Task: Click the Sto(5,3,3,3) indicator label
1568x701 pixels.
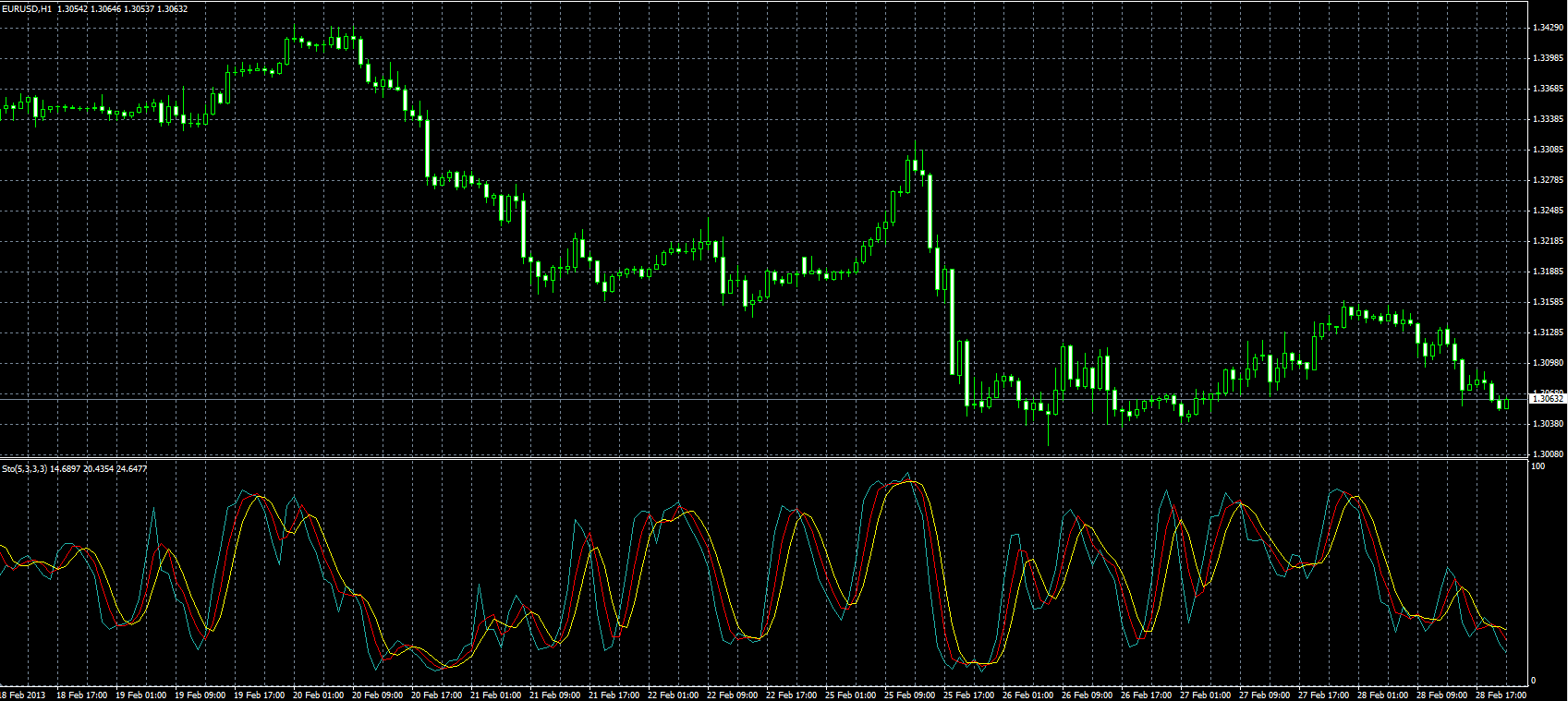Action: click(24, 469)
